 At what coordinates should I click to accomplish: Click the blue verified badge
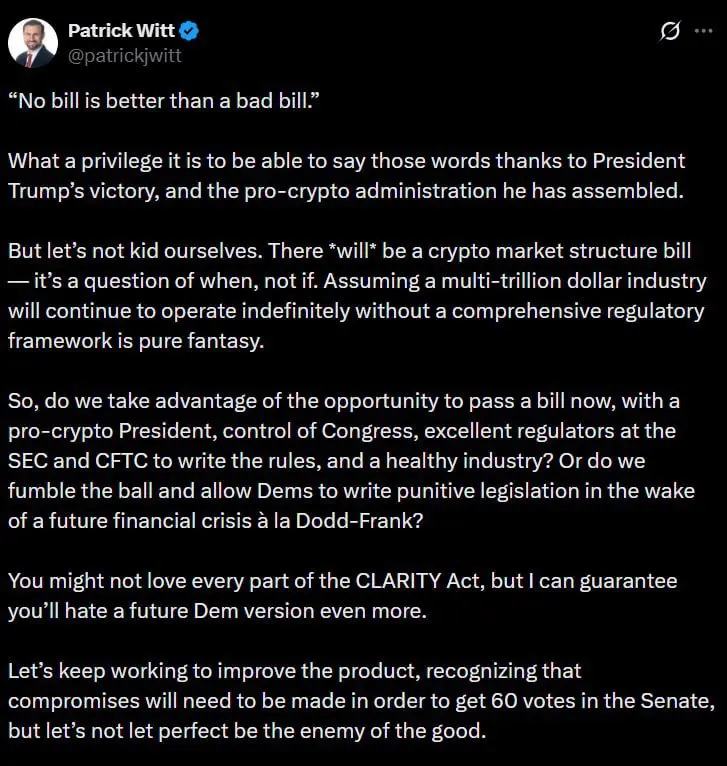tap(189, 31)
